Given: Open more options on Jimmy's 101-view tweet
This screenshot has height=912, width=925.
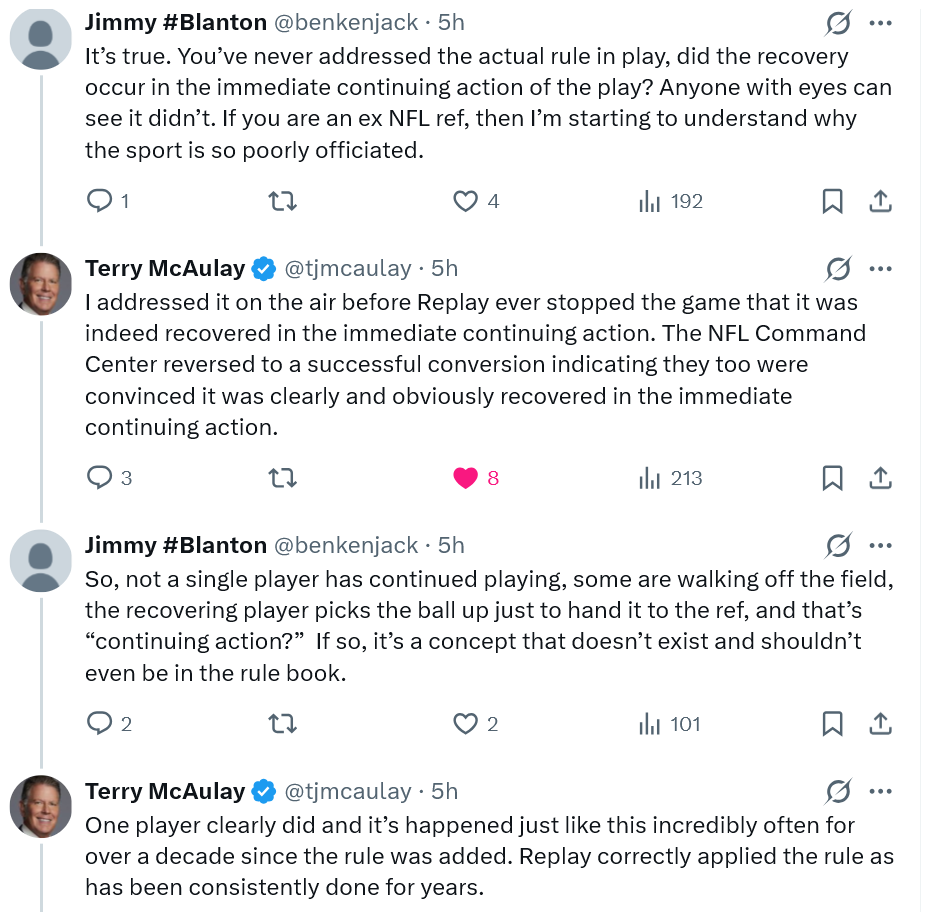Looking at the screenshot, I should [881, 545].
